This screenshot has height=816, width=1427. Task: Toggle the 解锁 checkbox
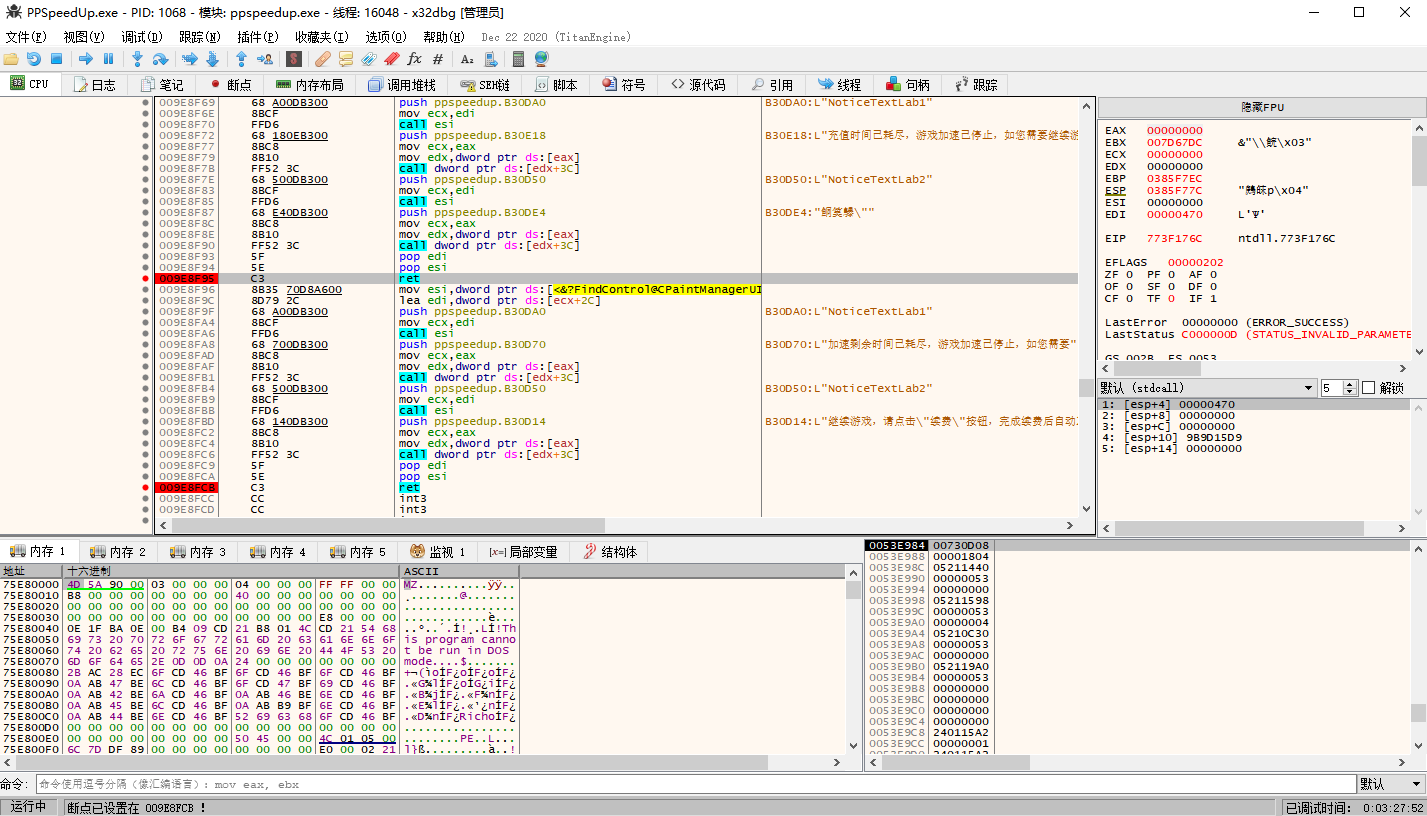(1369, 388)
